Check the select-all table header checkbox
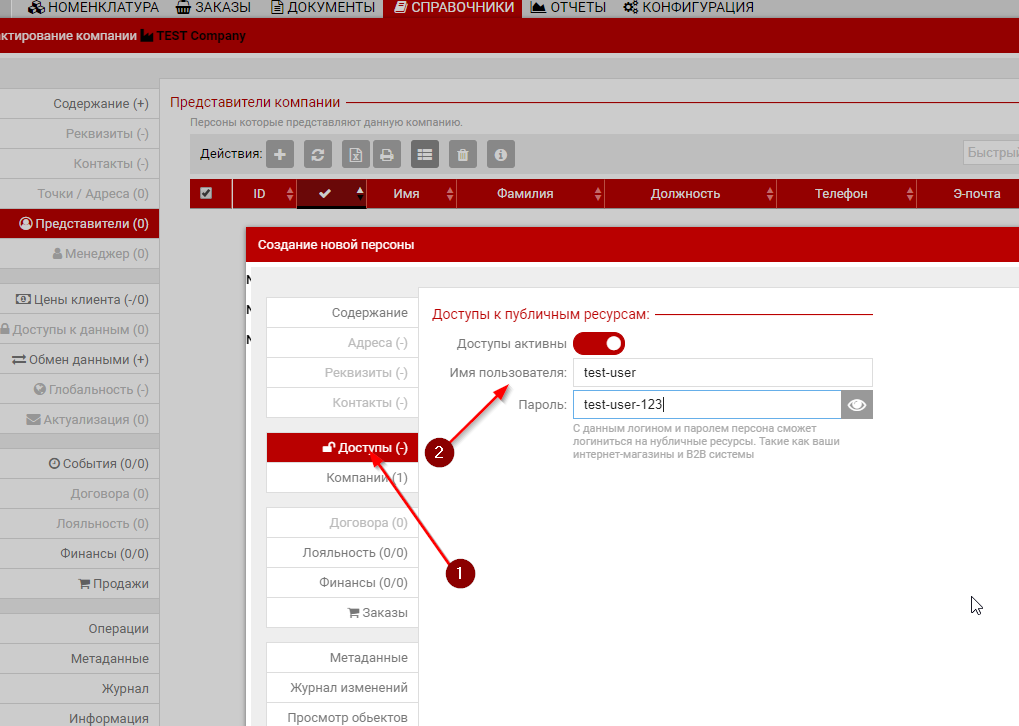1019x726 pixels. point(206,193)
